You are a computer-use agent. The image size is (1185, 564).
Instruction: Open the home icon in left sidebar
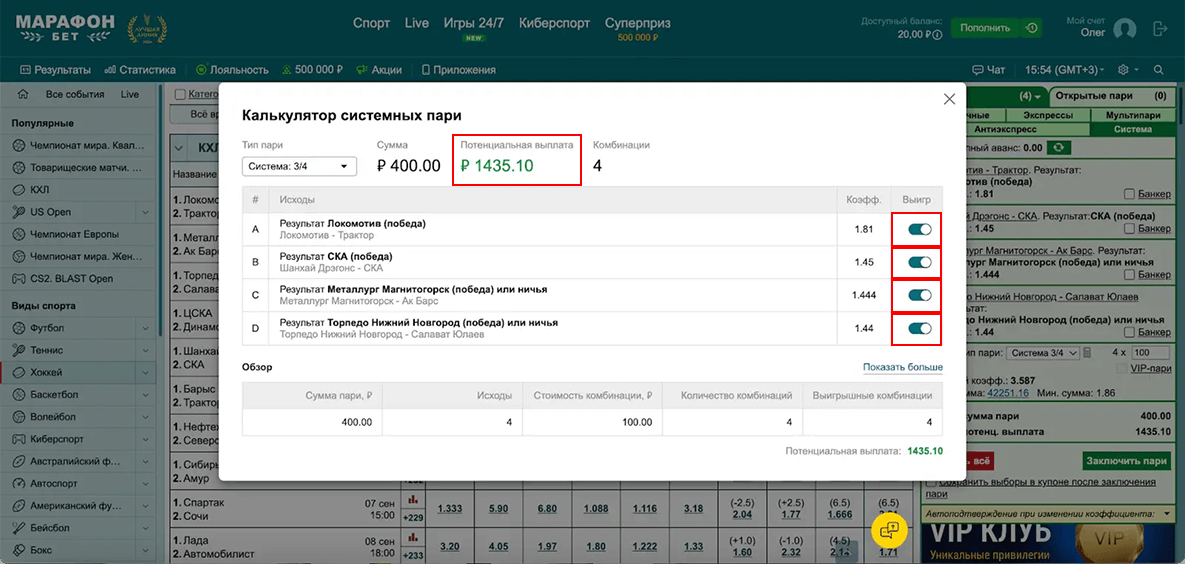tap(23, 95)
